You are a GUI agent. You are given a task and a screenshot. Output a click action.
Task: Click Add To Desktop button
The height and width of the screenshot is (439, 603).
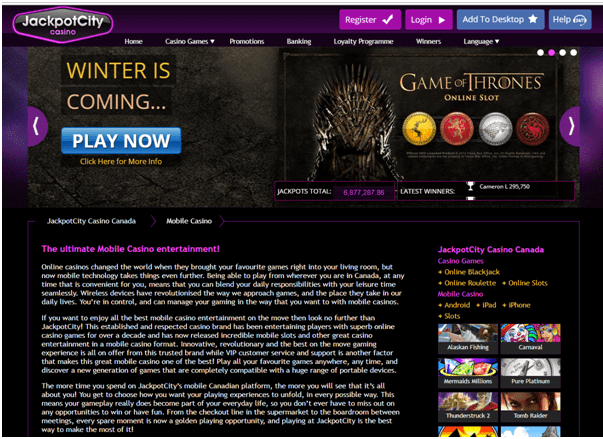(500, 20)
